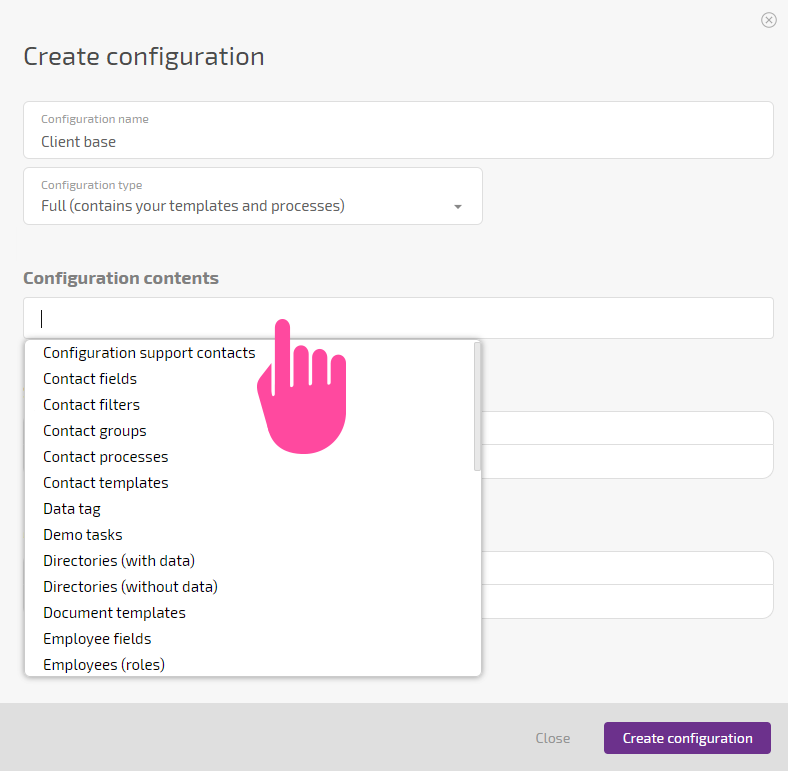
Task: Choose the Contact processes entry
Action: coord(106,457)
